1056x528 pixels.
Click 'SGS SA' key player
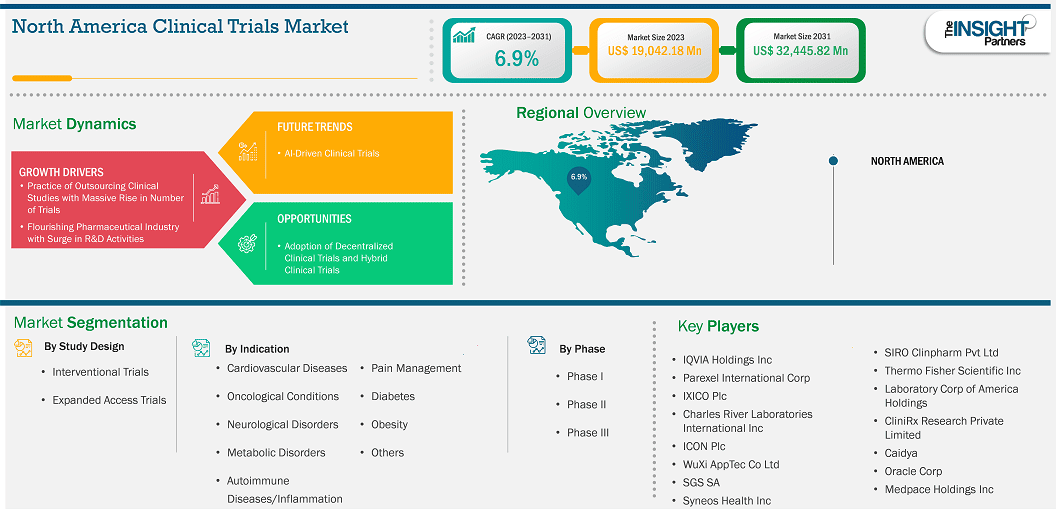tap(701, 482)
